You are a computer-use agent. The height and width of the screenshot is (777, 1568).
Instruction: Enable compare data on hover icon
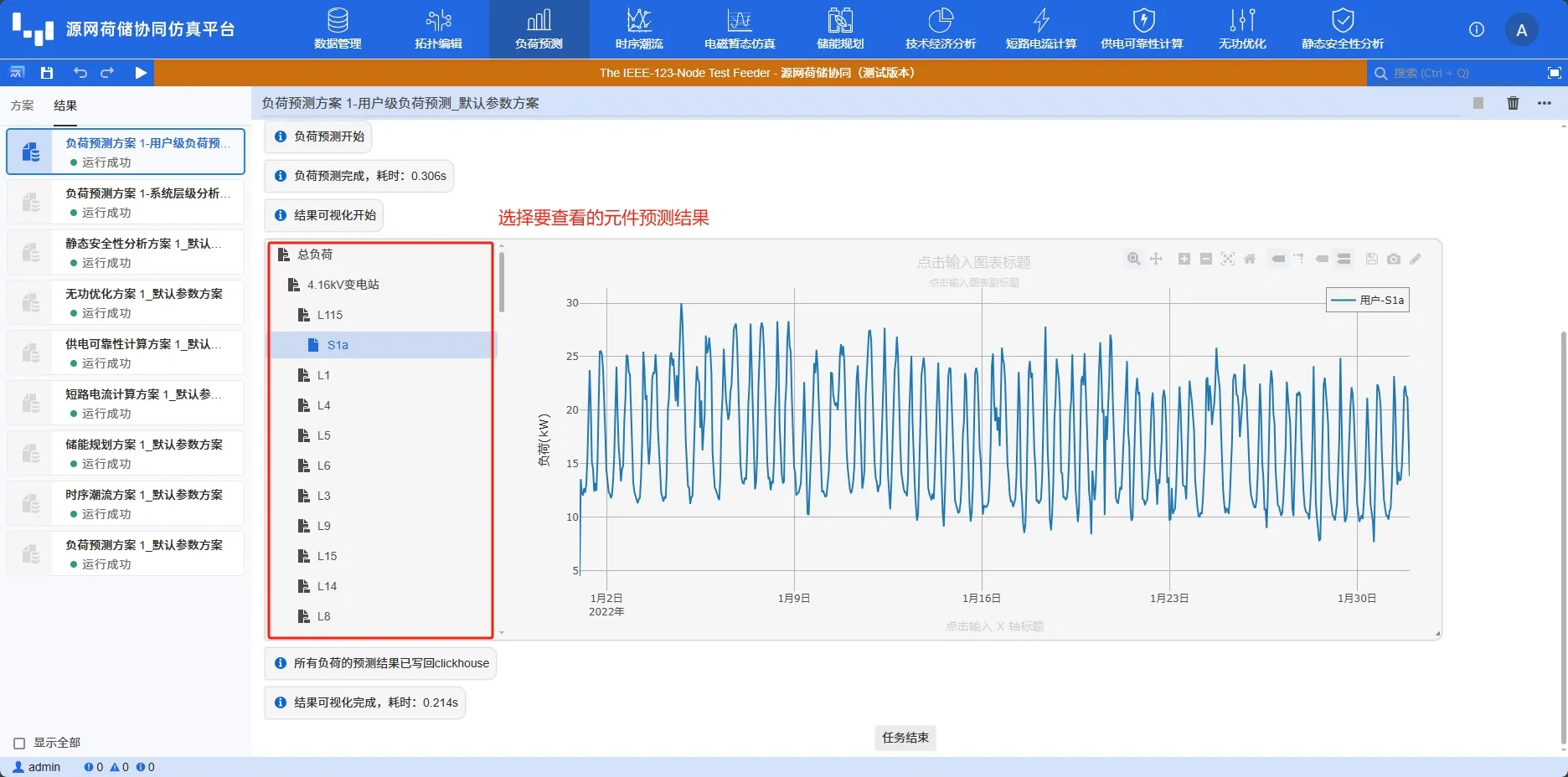[x=1344, y=259]
